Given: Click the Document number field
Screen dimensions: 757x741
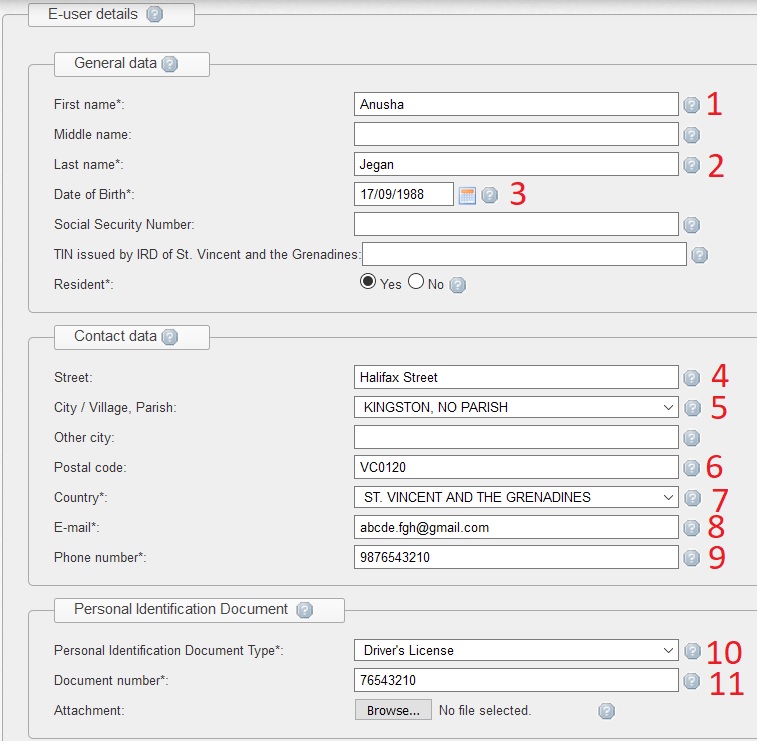Looking at the screenshot, I should coord(516,680).
